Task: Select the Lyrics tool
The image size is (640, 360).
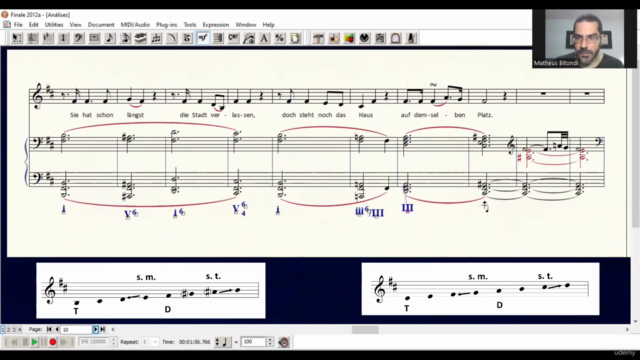Action: [249, 38]
